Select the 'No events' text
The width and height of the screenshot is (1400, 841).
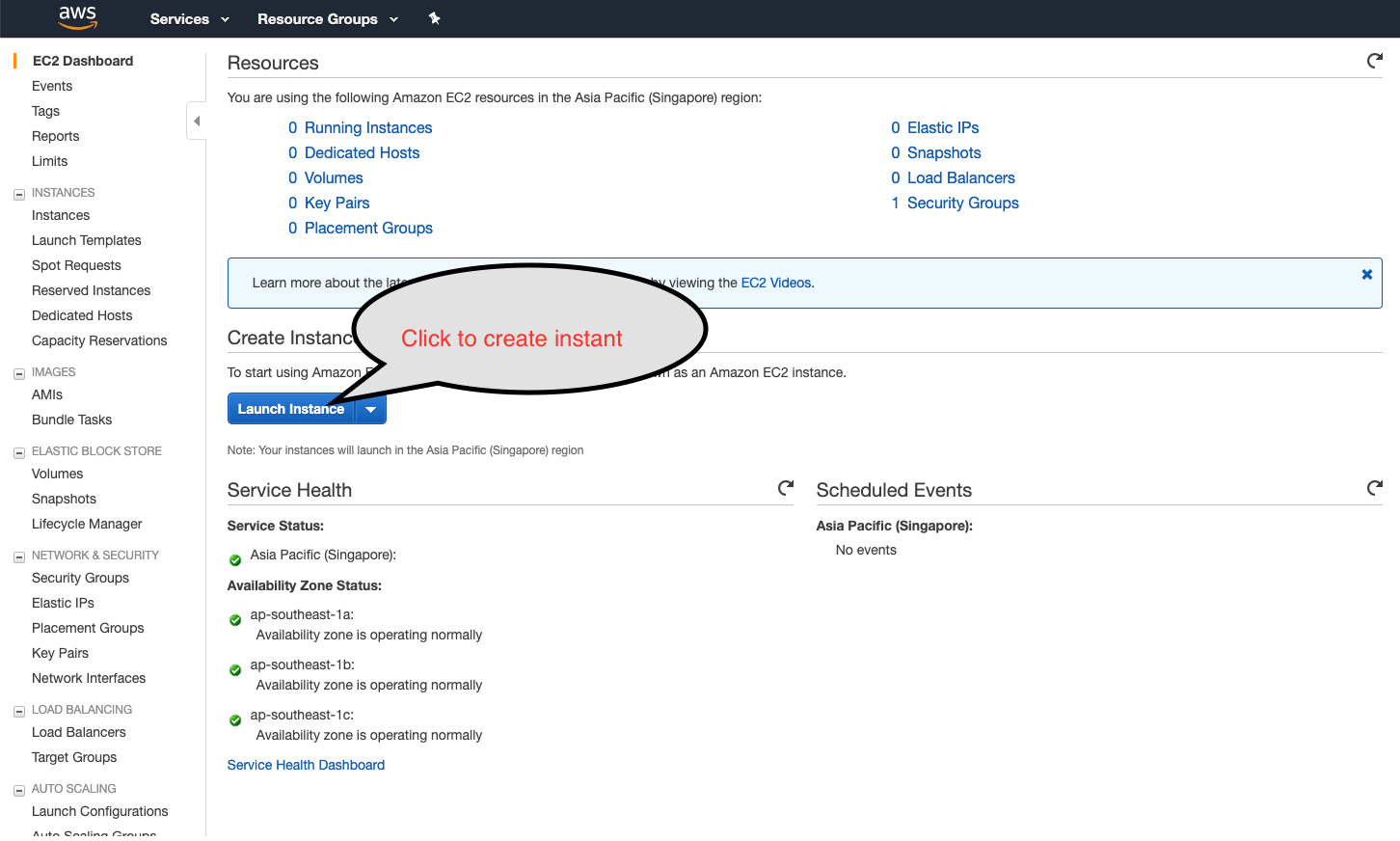(x=866, y=550)
